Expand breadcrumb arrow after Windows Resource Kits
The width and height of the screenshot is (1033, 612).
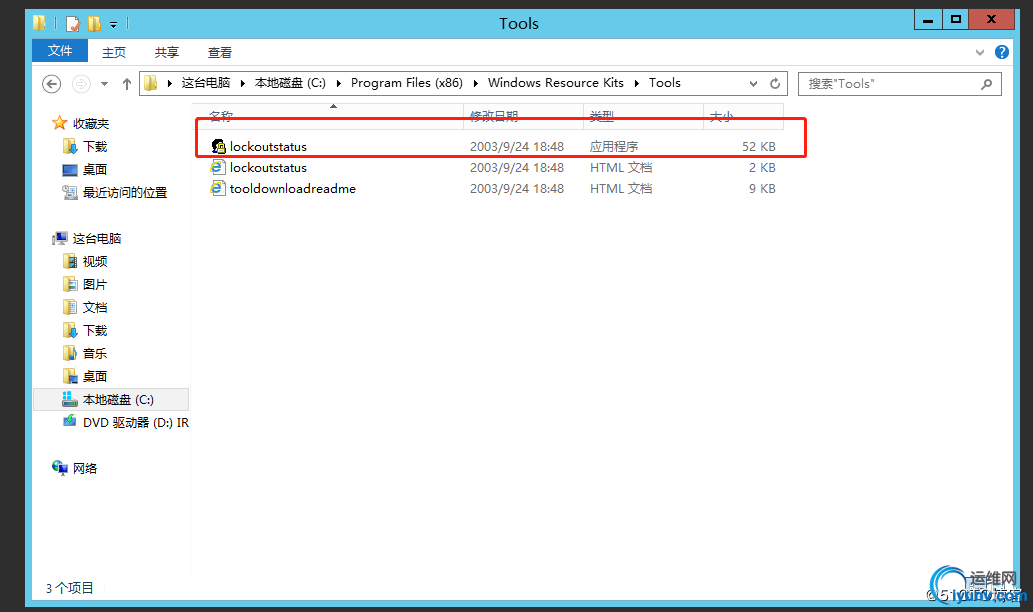point(636,83)
